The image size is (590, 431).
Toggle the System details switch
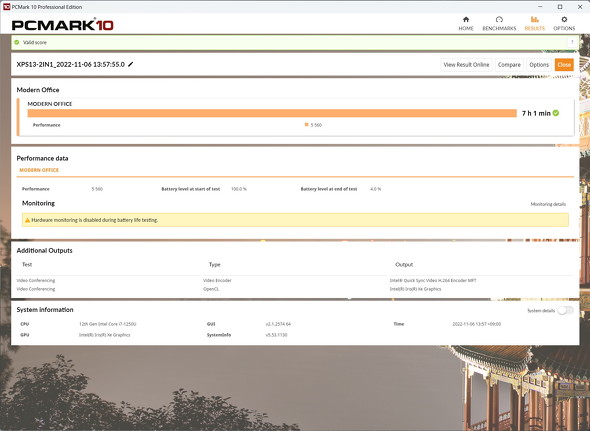(x=566, y=311)
